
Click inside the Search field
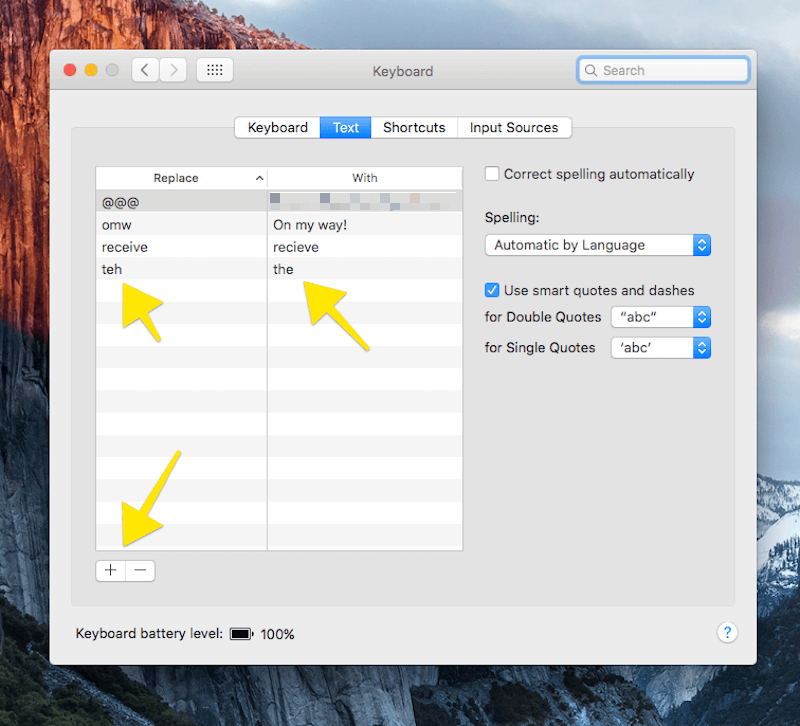point(663,70)
